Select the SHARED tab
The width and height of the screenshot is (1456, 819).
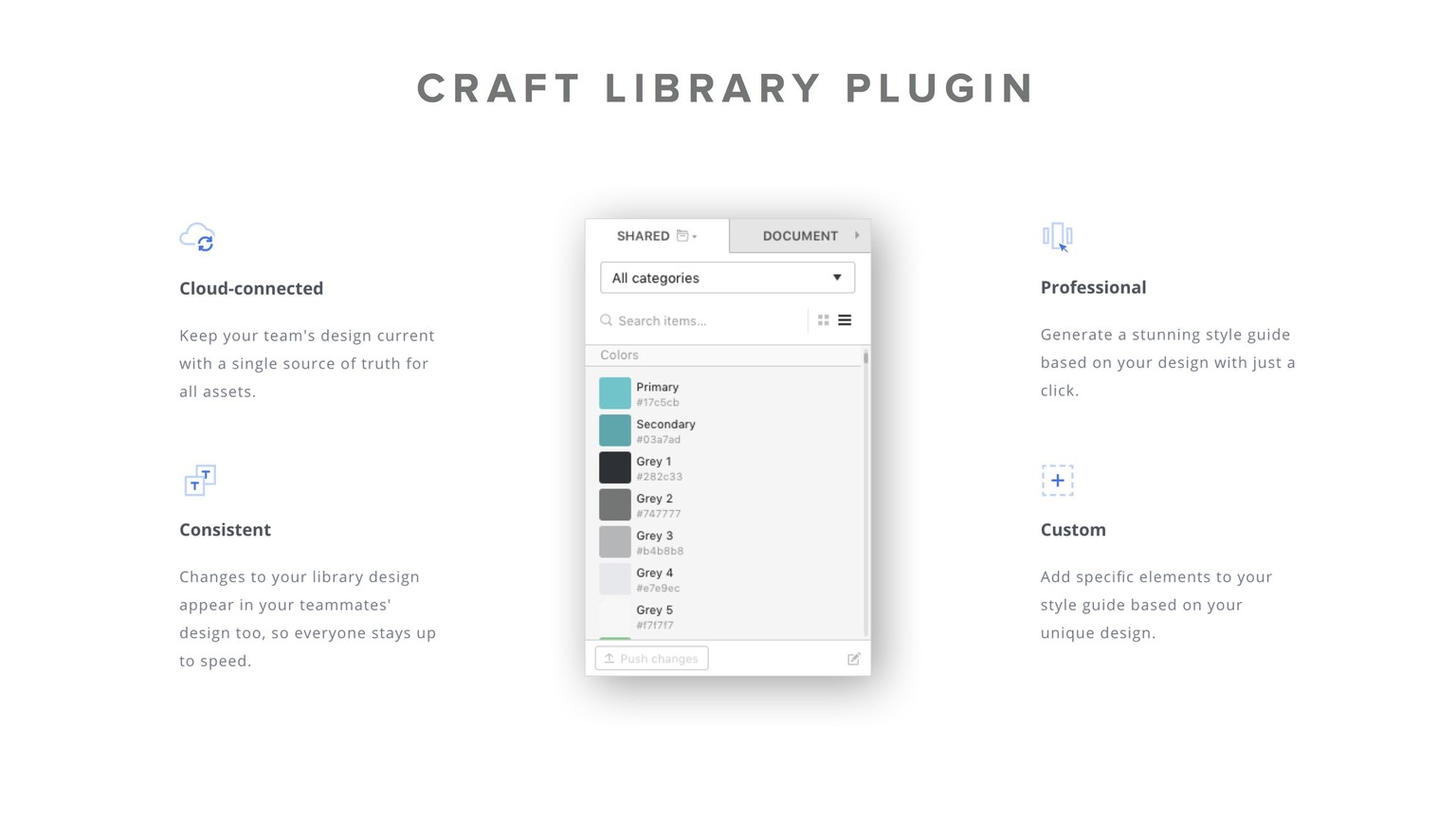coord(657,236)
